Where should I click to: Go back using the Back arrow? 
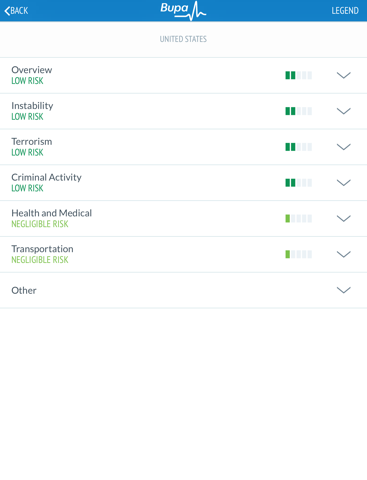16,11
